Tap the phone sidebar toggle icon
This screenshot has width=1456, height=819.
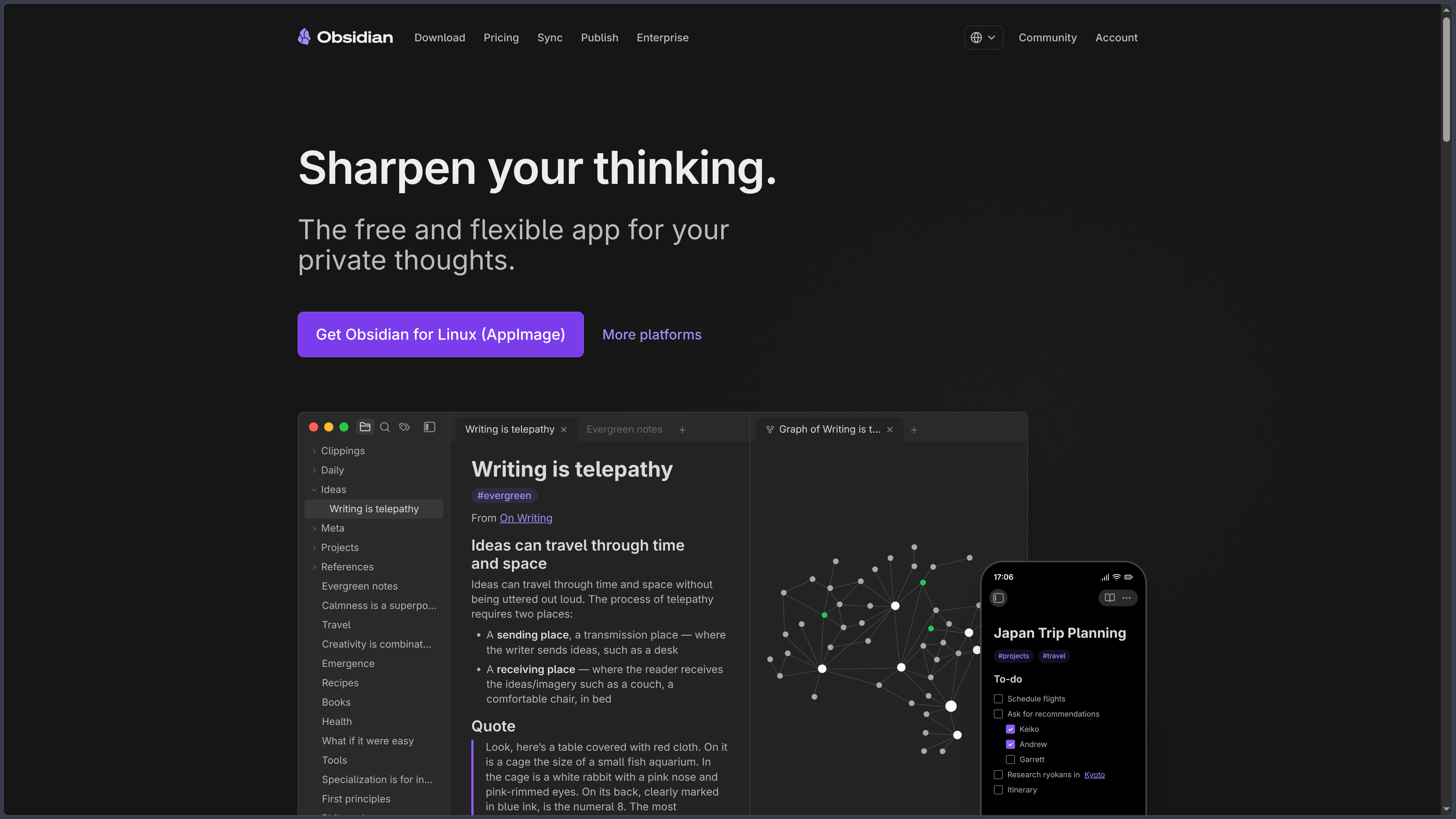pos(998,598)
